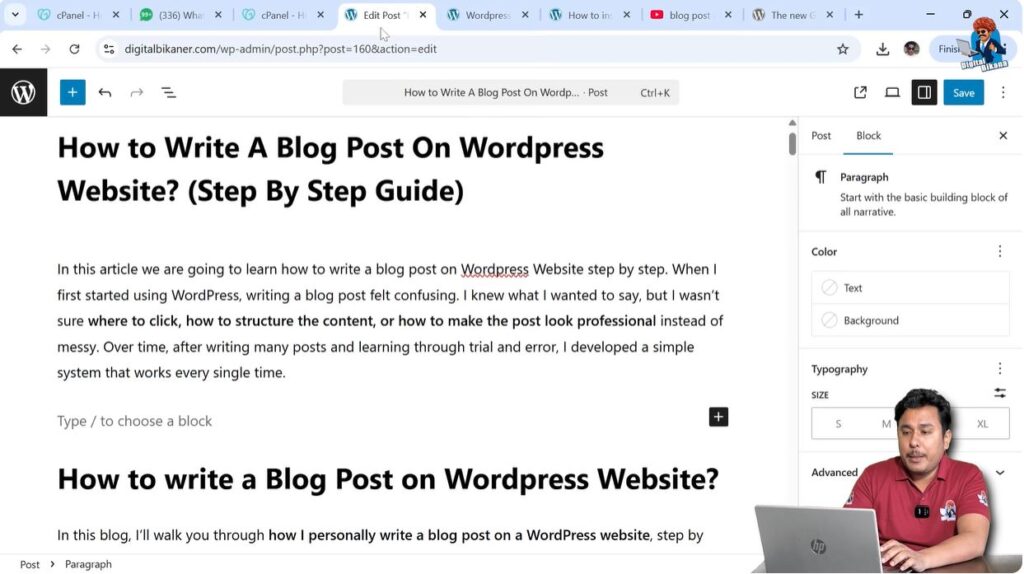Open the editor Options three-dot menu
Image resolution: width=1024 pixels, height=574 pixels.
(x=1003, y=93)
